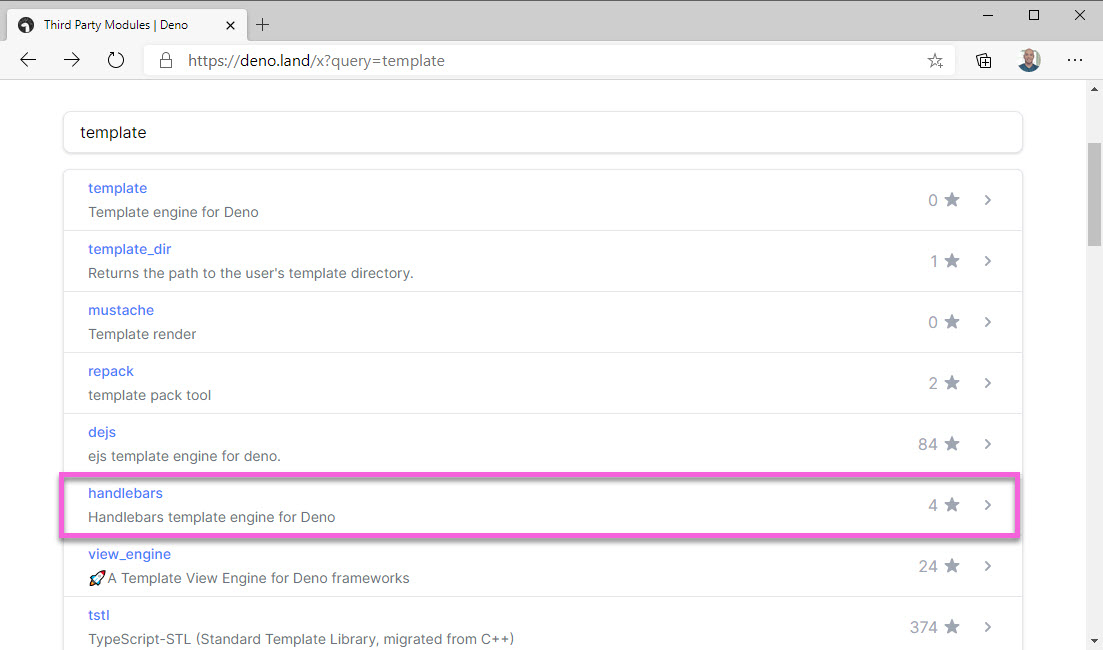Open the template_dir module link

point(129,249)
